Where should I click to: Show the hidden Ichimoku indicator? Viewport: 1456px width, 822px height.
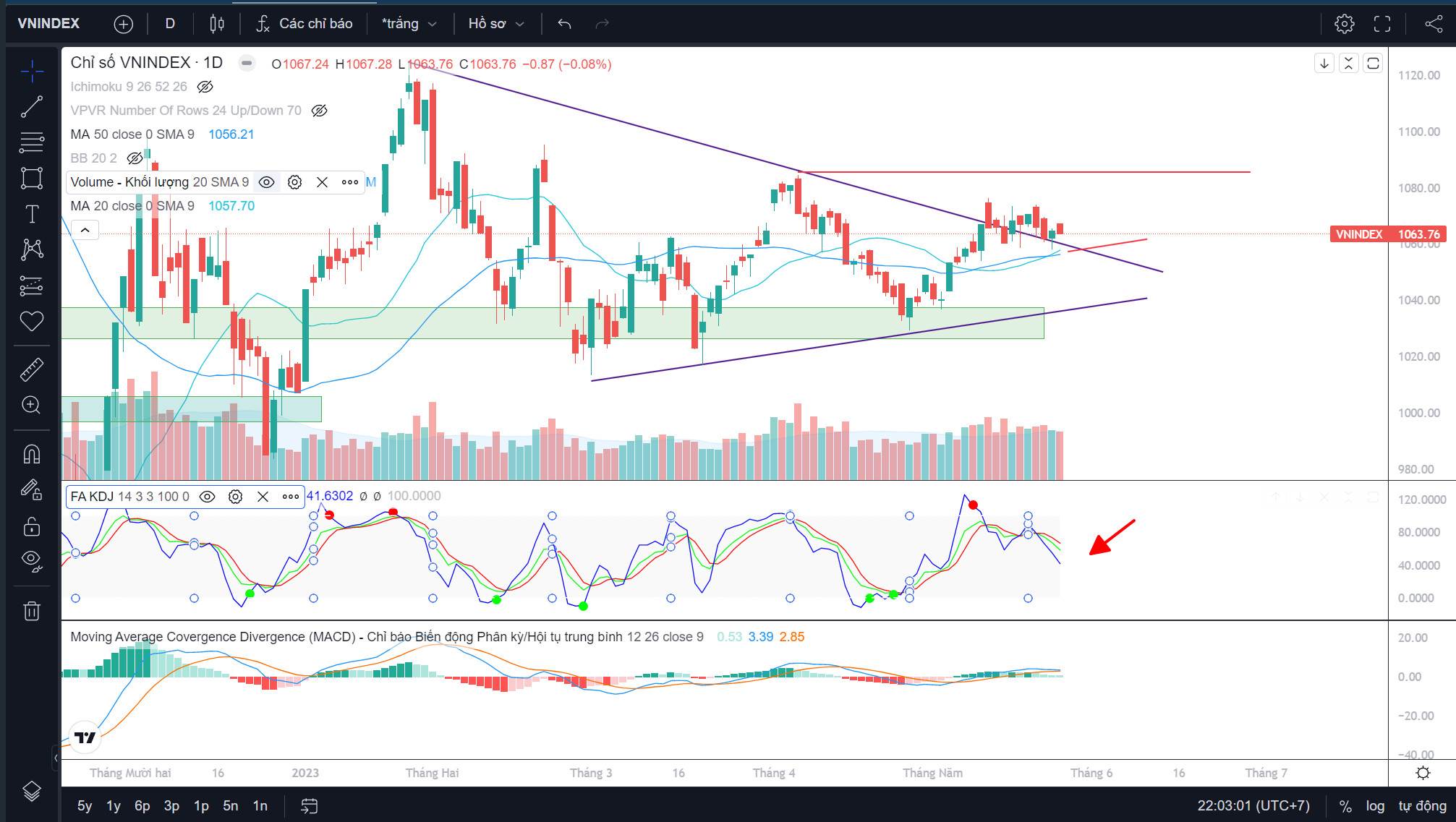[x=205, y=87]
